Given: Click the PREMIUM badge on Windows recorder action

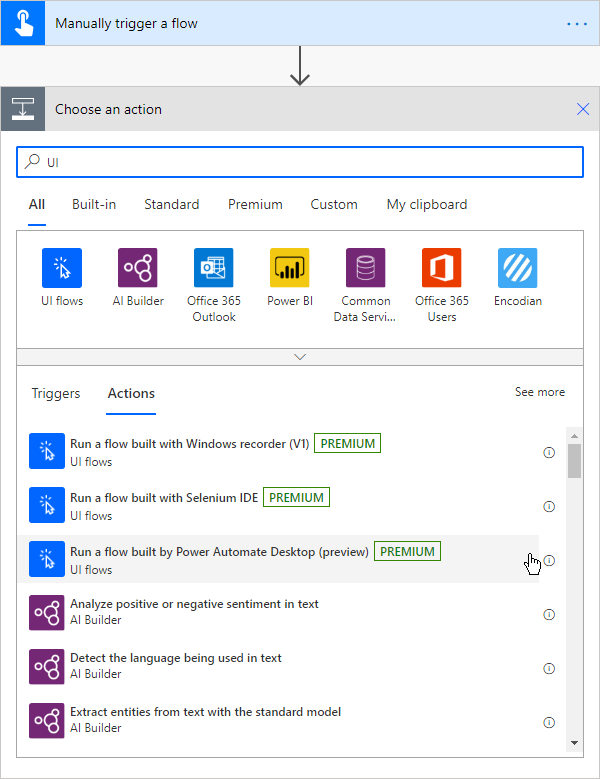Looking at the screenshot, I should point(348,443).
